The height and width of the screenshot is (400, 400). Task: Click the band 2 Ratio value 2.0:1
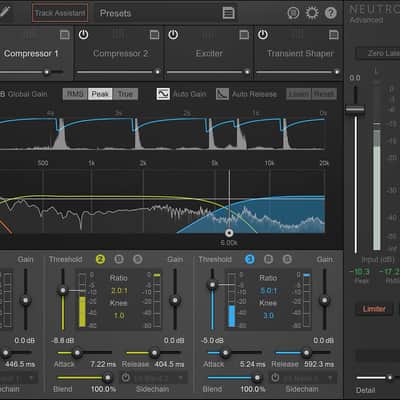click(119, 291)
